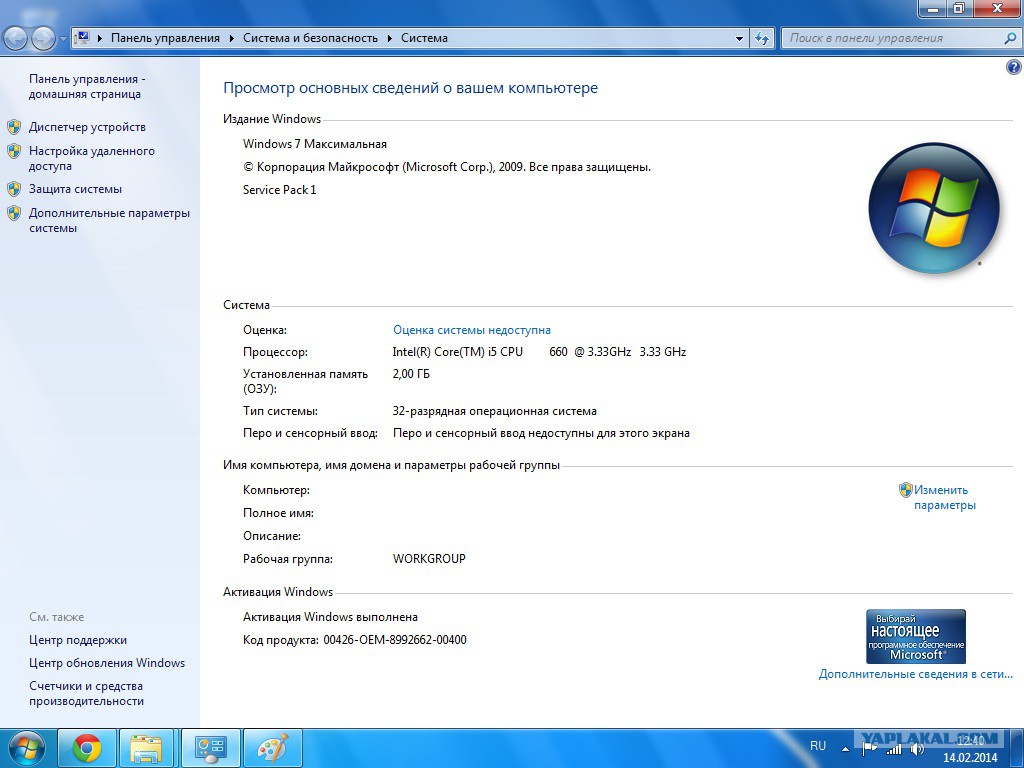
Task: Open clock showing 14.02.2014
Action: coord(970,749)
